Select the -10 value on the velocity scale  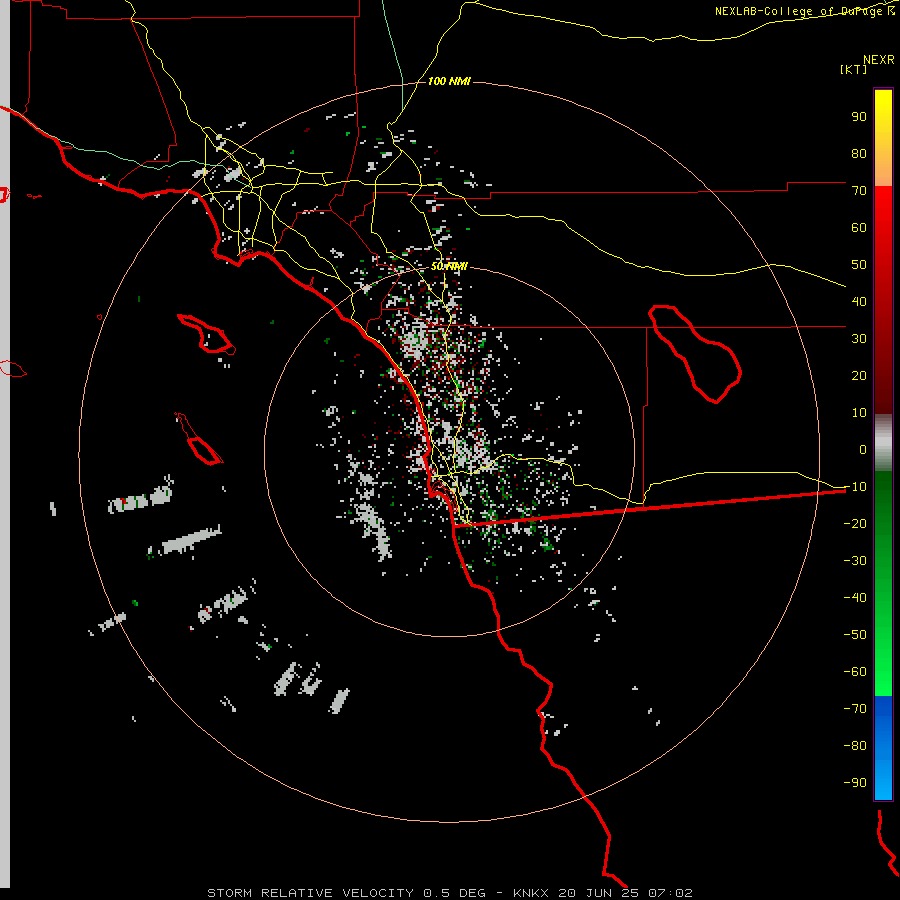pos(855,487)
